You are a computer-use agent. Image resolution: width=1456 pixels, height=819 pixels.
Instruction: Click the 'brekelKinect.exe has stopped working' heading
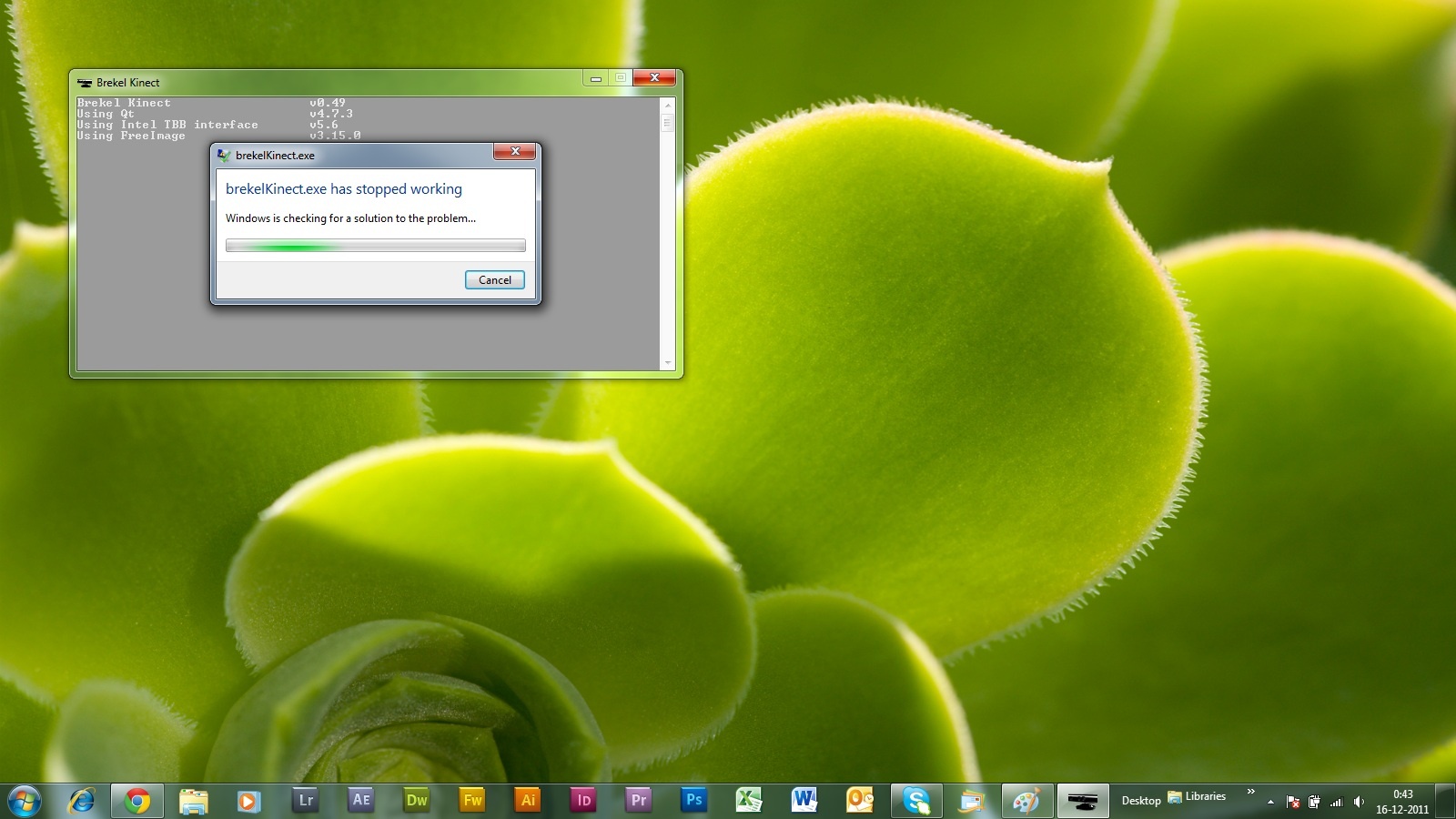(344, 189)
